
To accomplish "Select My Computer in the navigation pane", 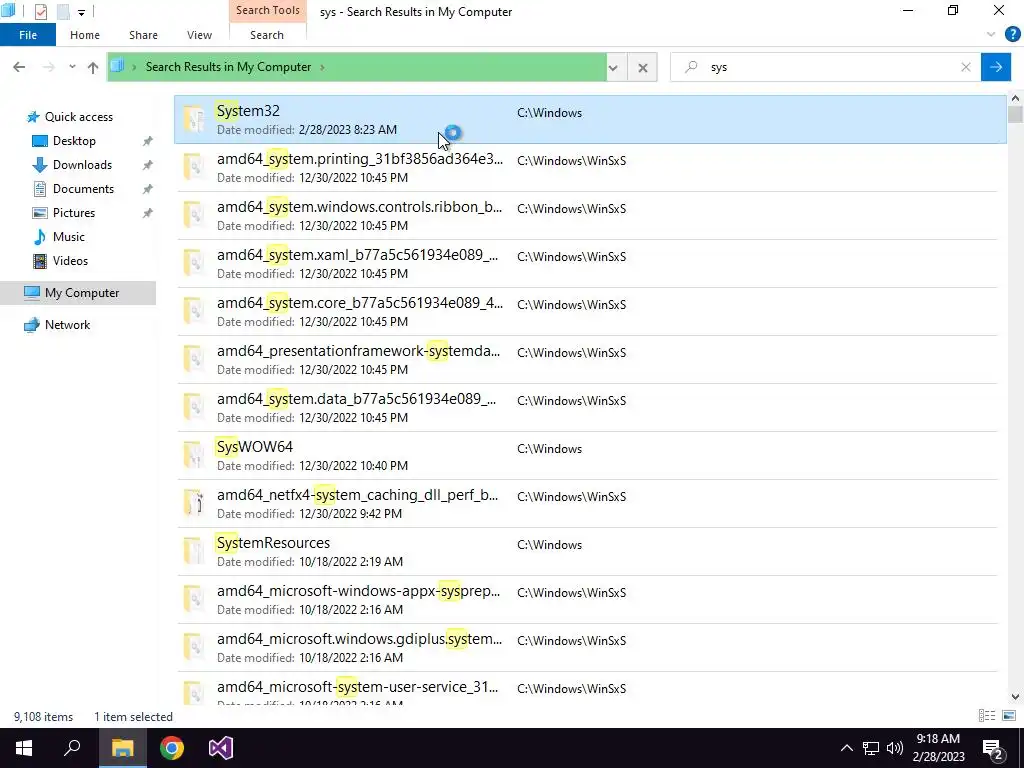I will (x=78, y=293).
